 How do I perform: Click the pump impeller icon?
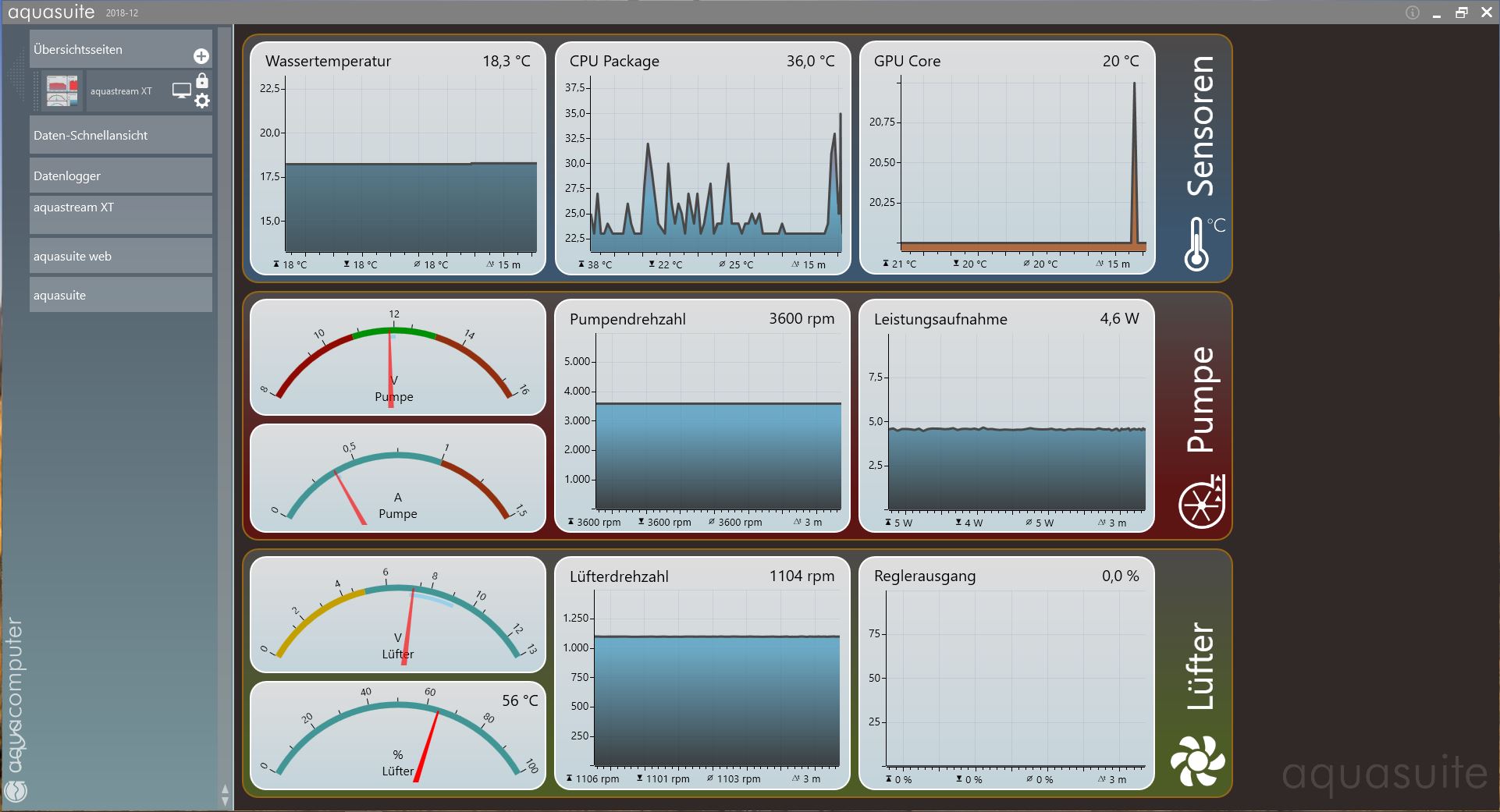point(1202,502)
